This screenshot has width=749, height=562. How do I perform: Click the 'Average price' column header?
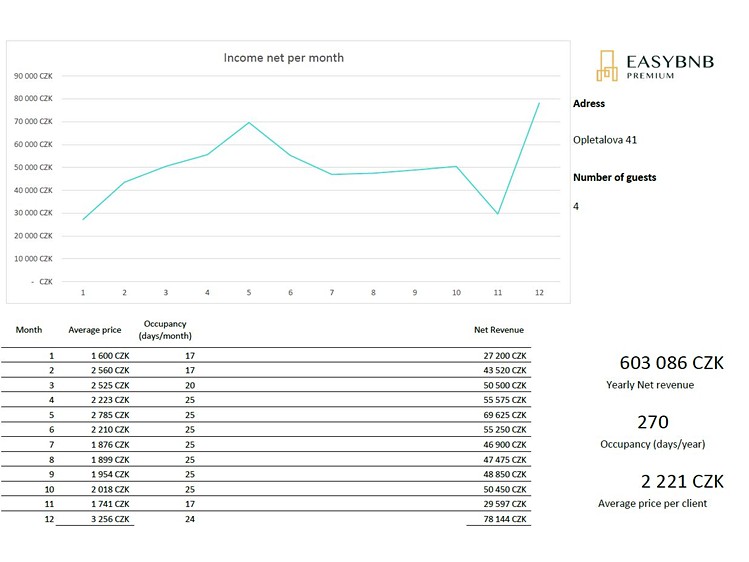(x=95, y=330)
